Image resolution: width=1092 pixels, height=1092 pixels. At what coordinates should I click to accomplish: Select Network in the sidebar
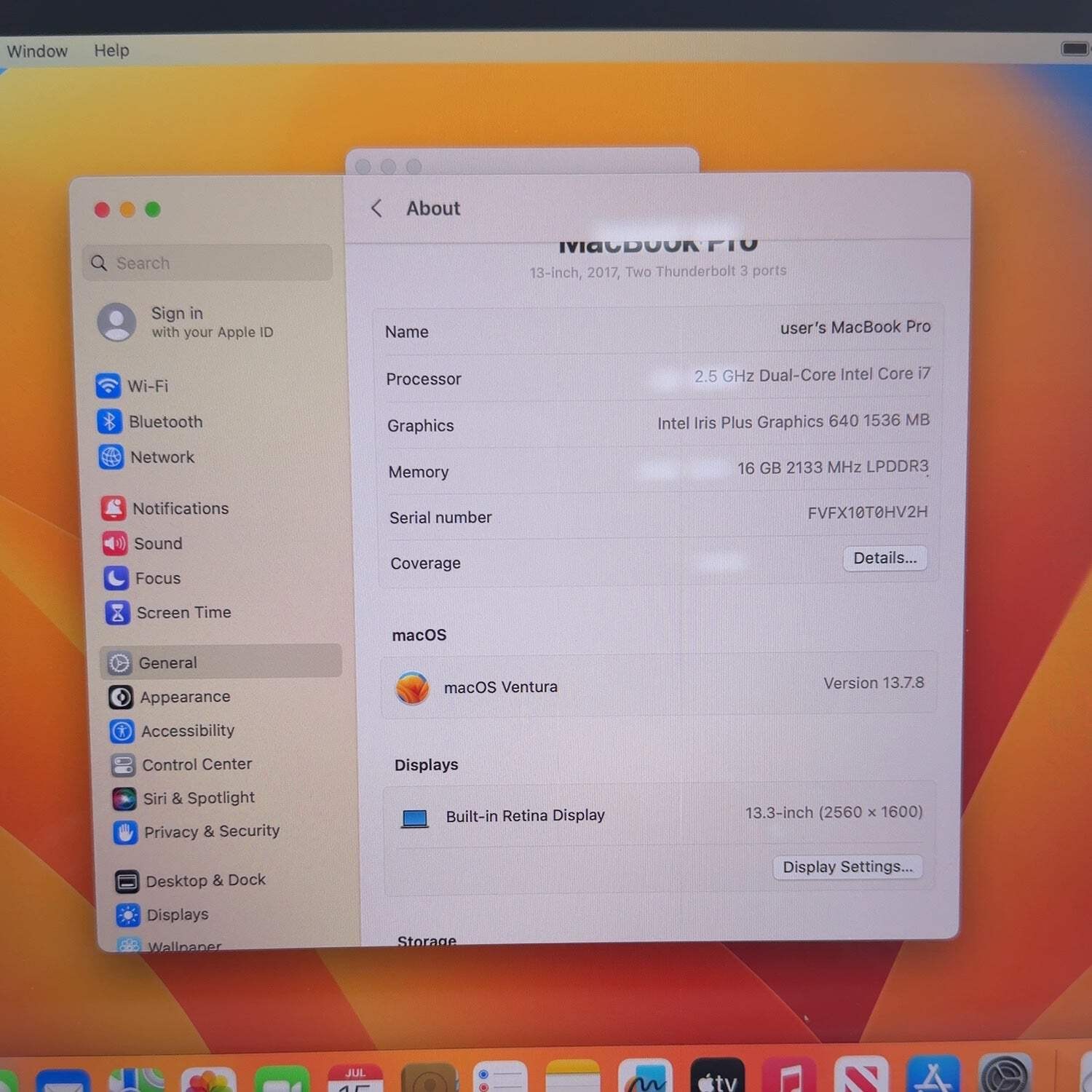[x=147, y=457]
